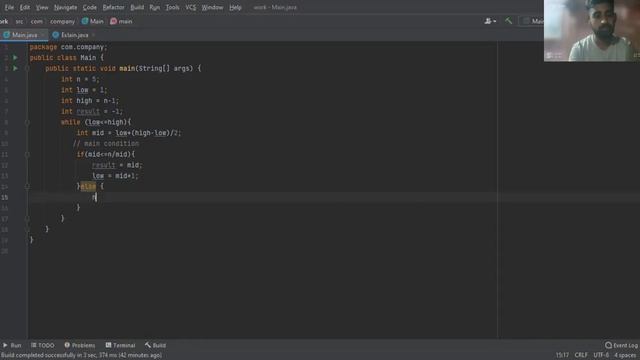Change the CRLF line separator setting

[x=581, y=355]
